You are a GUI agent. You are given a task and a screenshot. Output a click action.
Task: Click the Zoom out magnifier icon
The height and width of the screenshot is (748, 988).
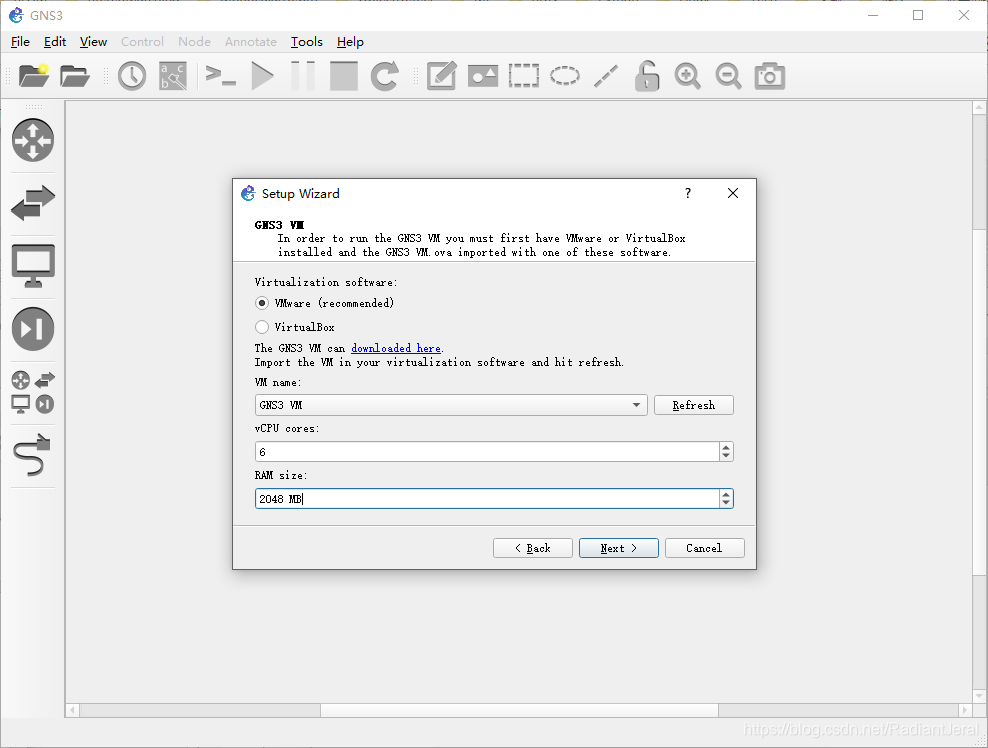728,76
